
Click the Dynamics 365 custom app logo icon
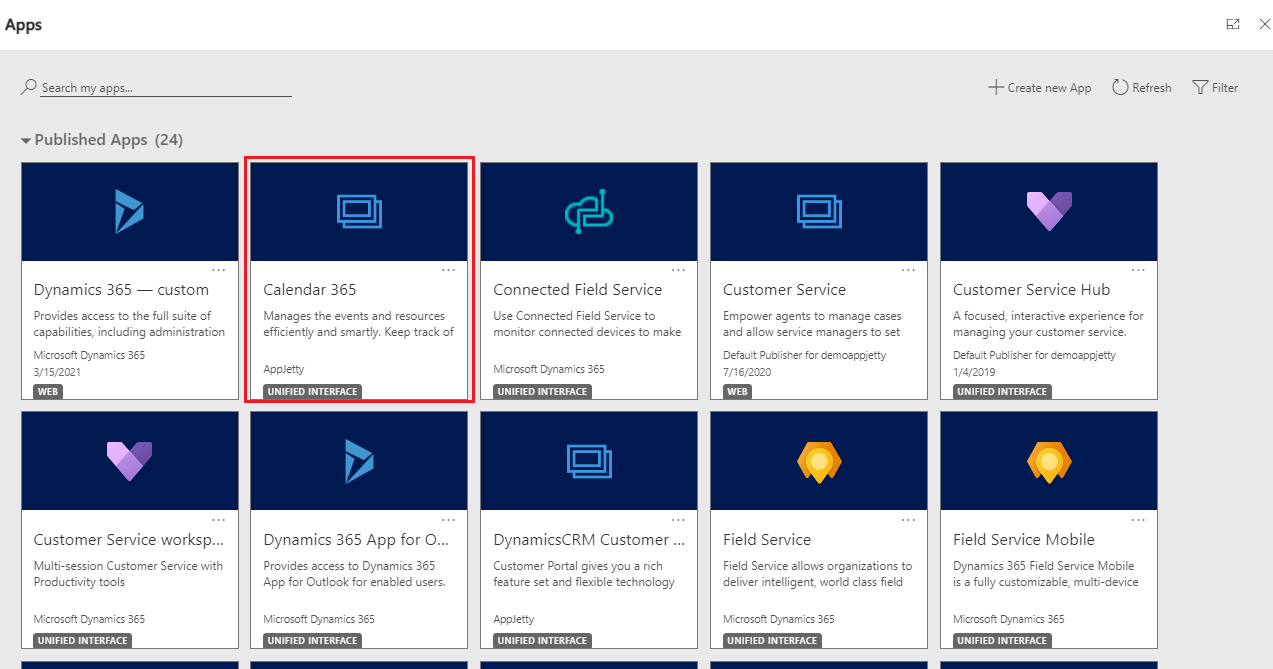click(129, 211)
